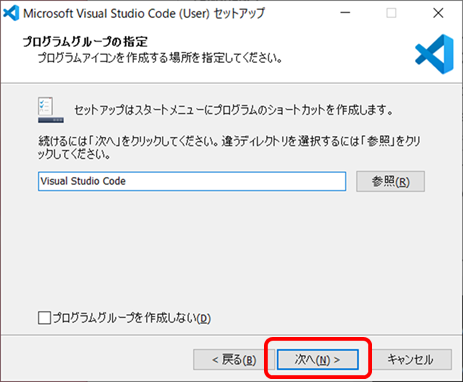Click the Microsoft Visual Studio Code (User) セットアップ title

(x=144, y=13)
